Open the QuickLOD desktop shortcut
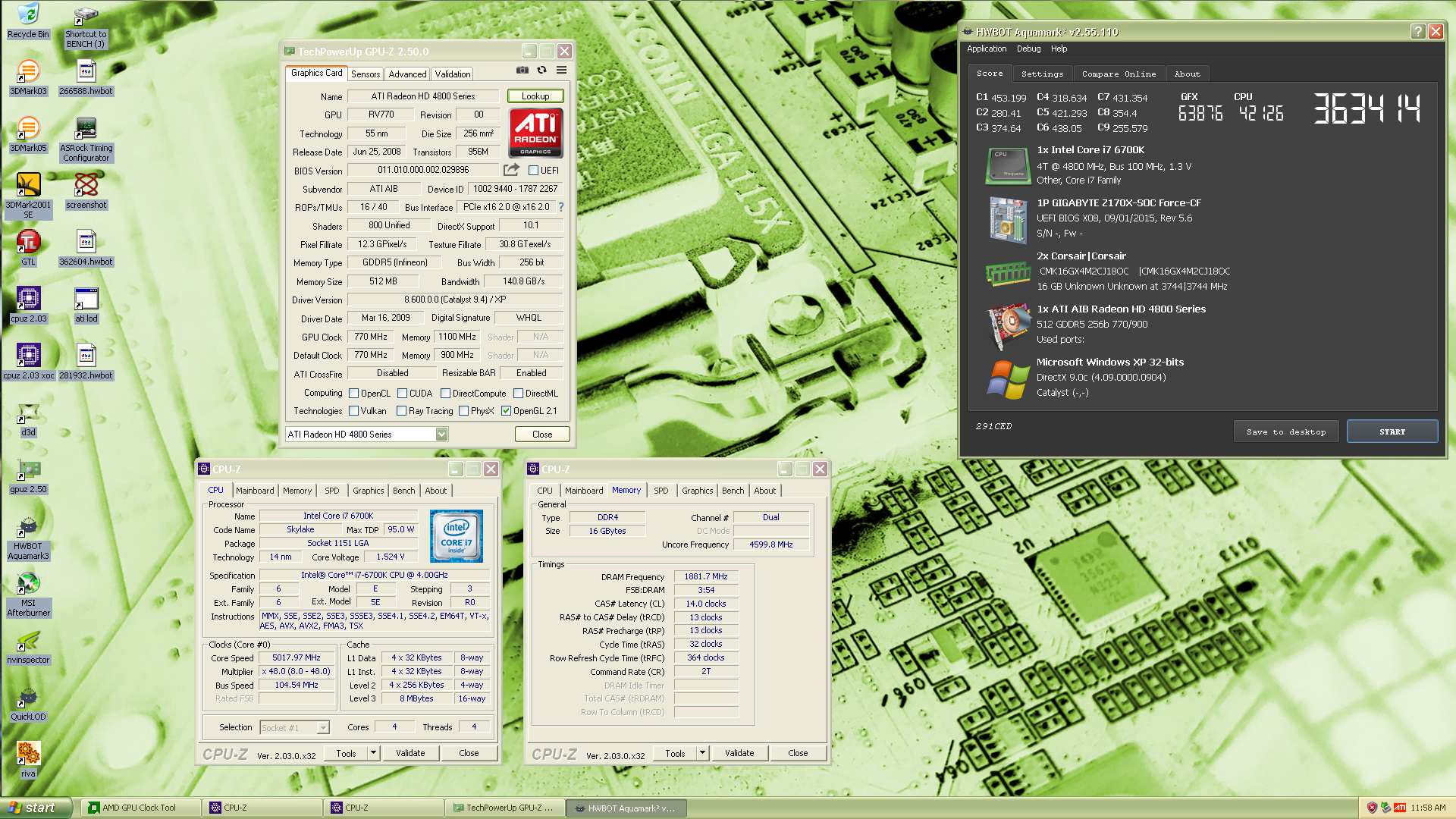 coord(28,703)
